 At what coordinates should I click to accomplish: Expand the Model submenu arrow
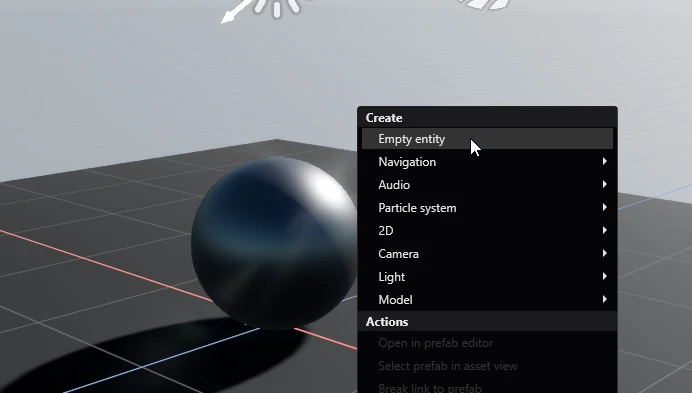(x=605, y=299)
